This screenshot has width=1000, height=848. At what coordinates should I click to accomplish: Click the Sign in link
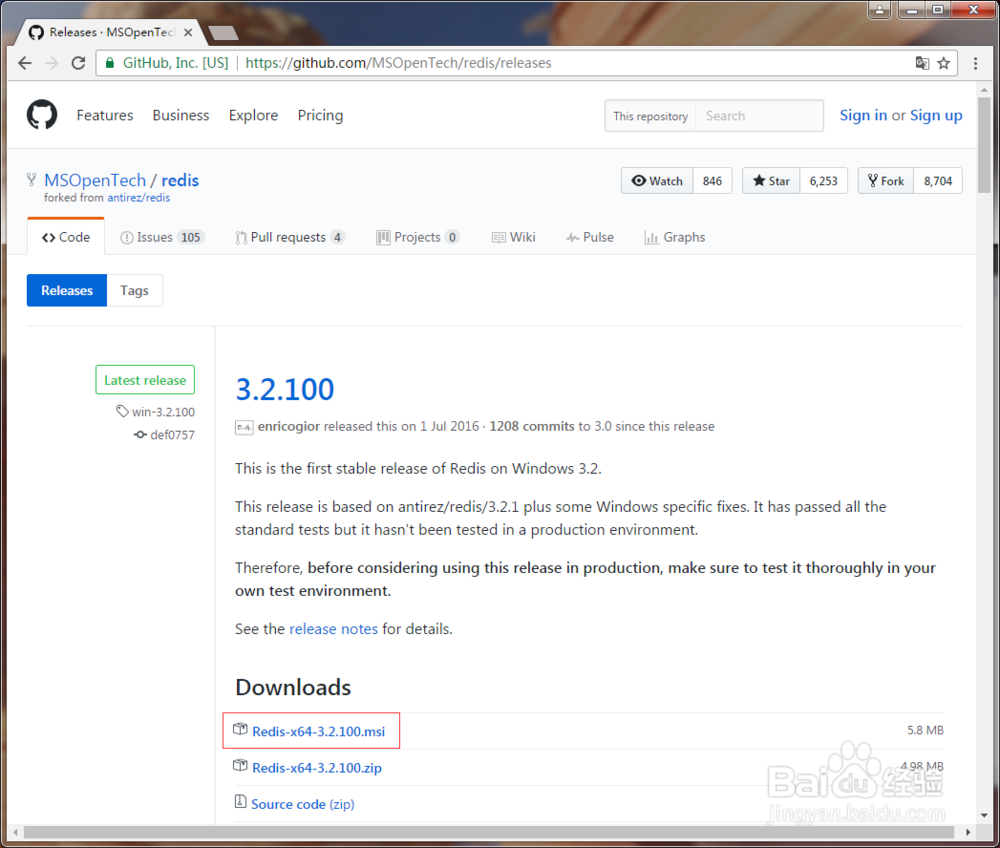pos(863,115)
